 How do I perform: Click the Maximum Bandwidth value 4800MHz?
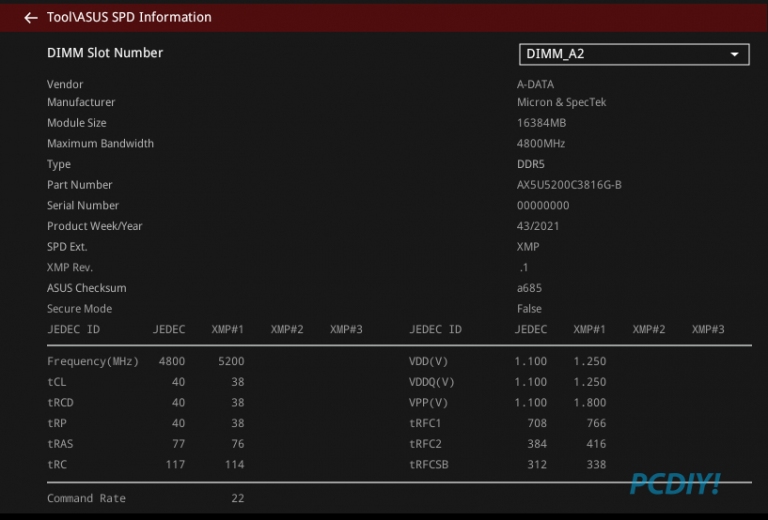pos(541,143)
